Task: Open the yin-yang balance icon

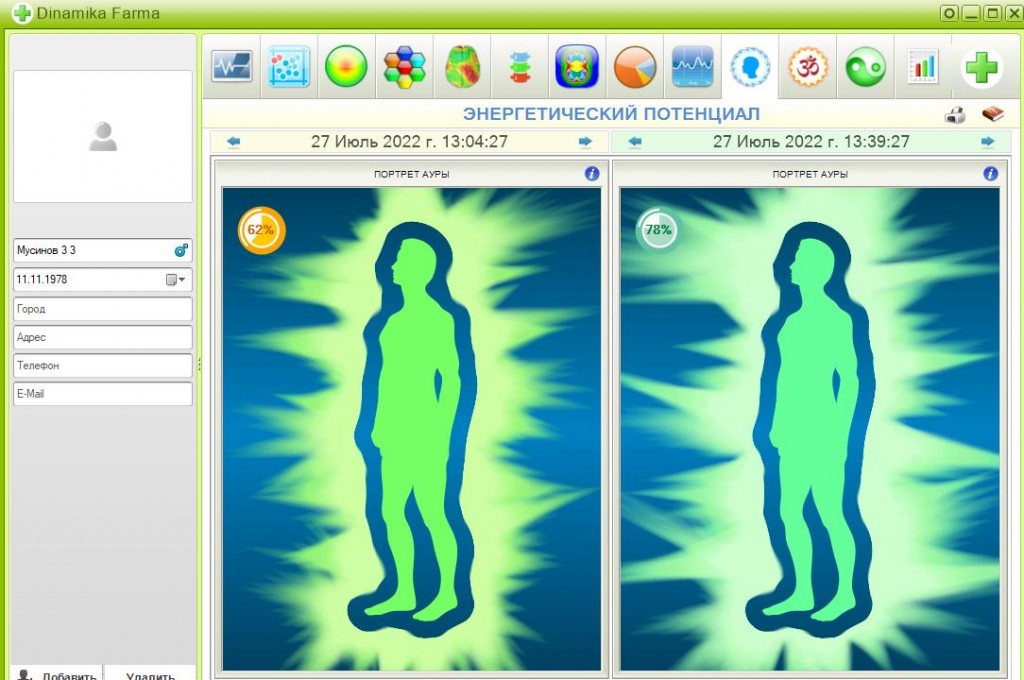Action: (865, 67)
